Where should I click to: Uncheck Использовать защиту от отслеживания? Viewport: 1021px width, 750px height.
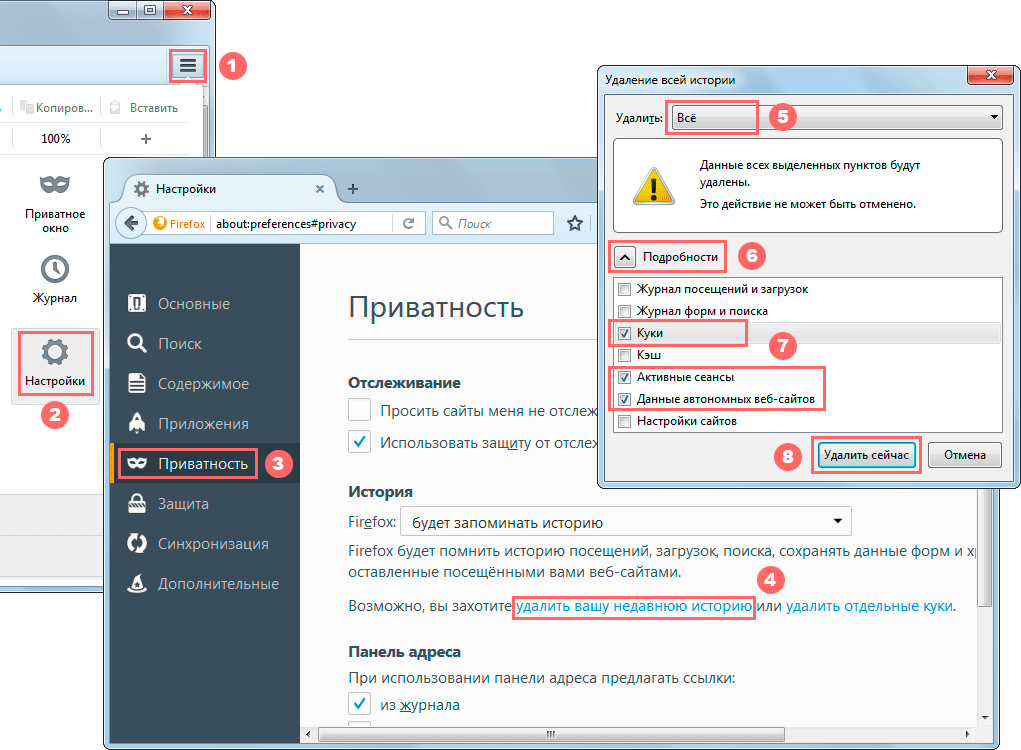[359, 441]
